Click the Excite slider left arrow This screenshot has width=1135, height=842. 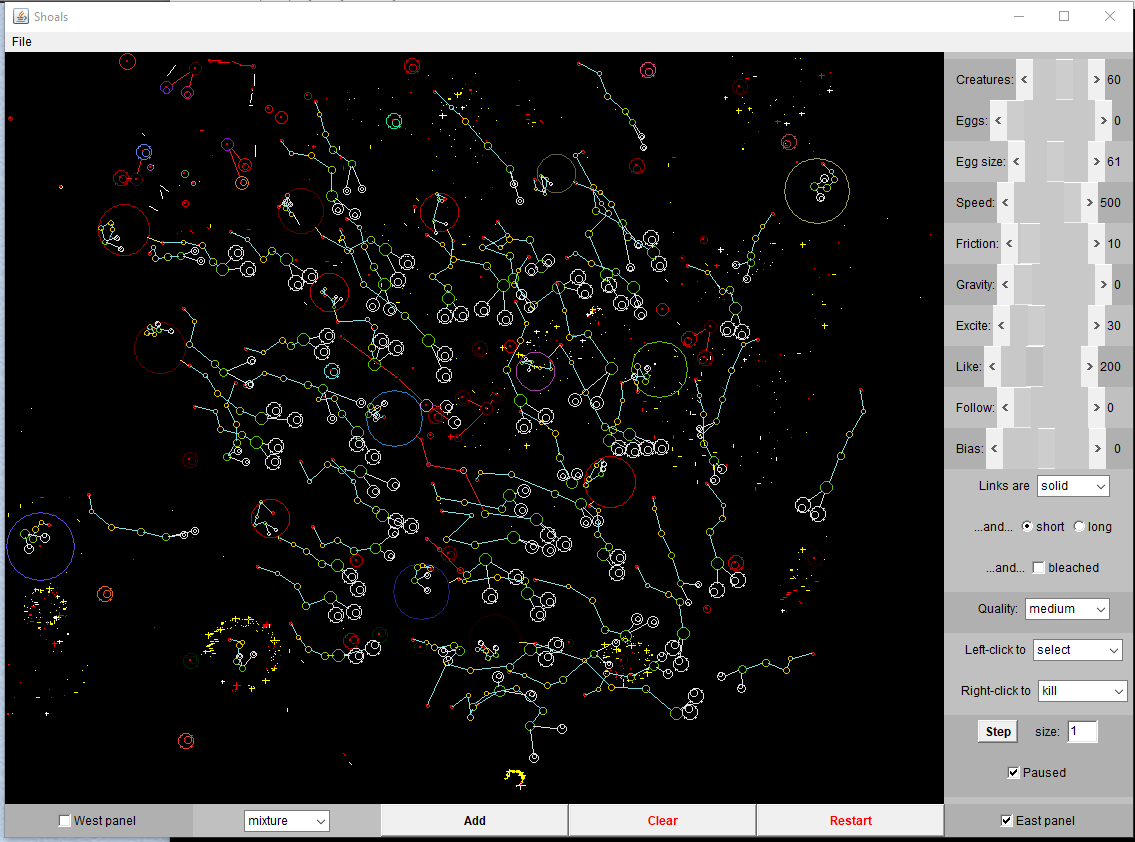(1001, 326)
